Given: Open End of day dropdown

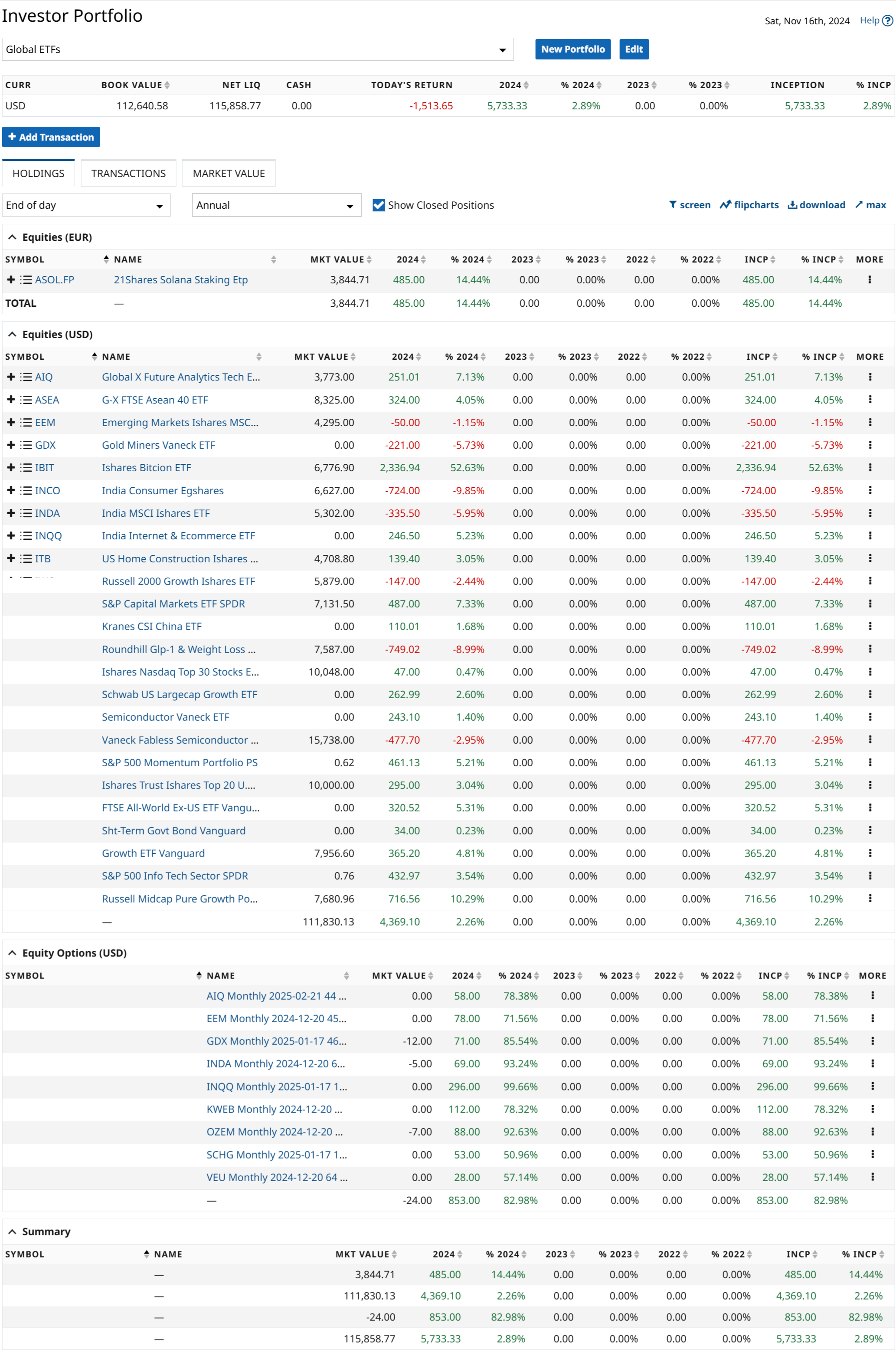Looking at the screenshot, I should [x=86, y=205].
